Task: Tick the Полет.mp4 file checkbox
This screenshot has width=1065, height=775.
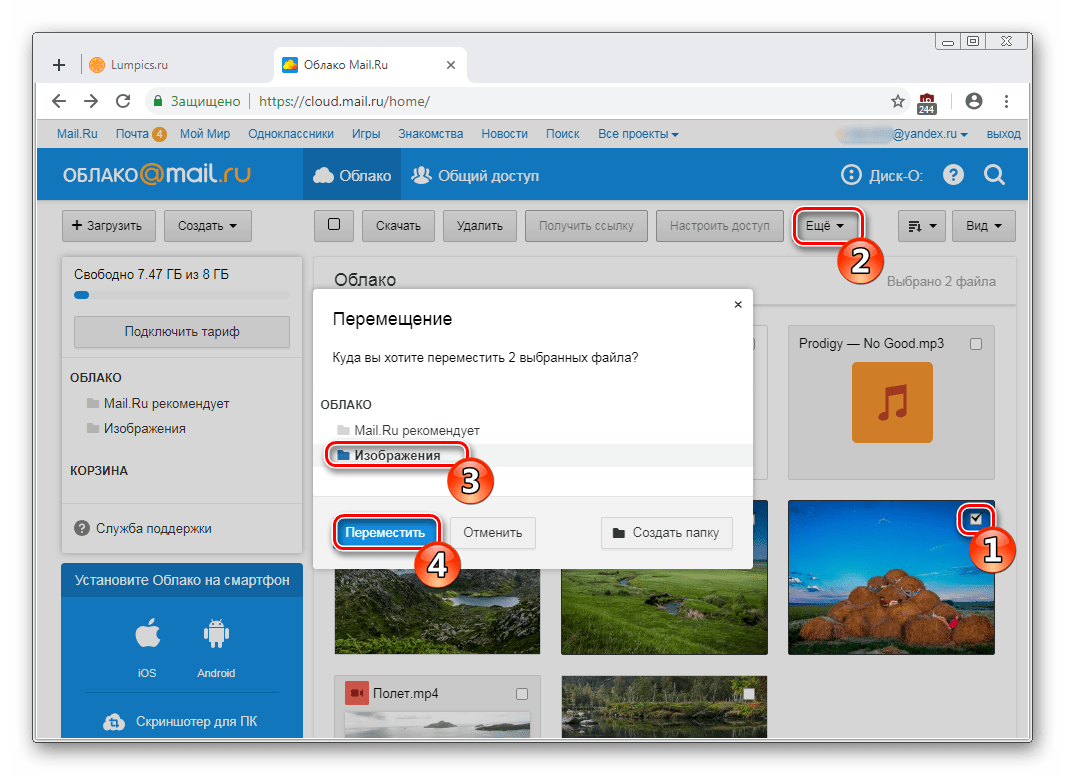Action: tap(521, 693)
